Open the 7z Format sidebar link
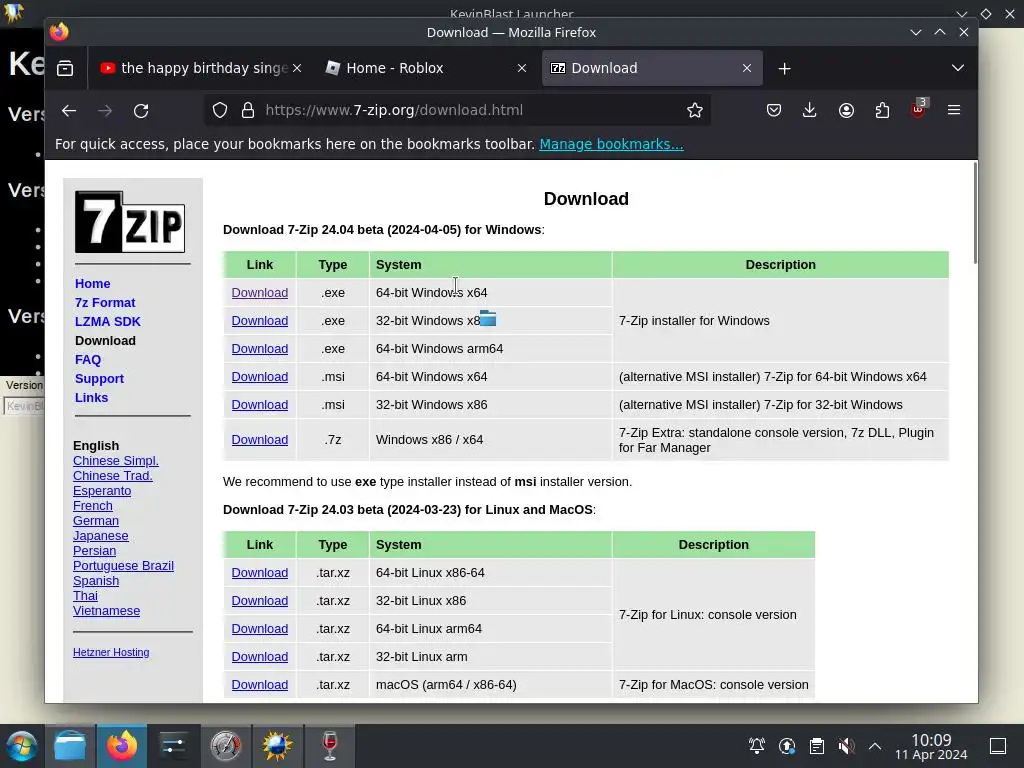Screen dimensions: 1024x768 105,302
